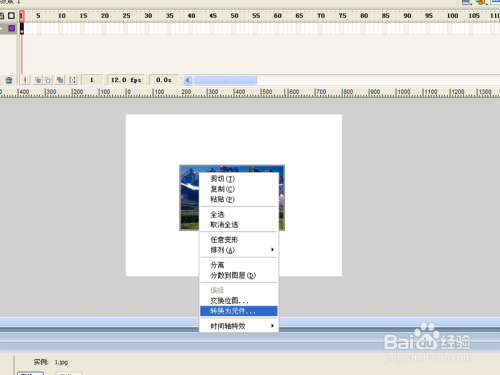This screenshot has height=375, width=500.
Task: Click the timeline scroll left arrow
Action: pos(188,80)
